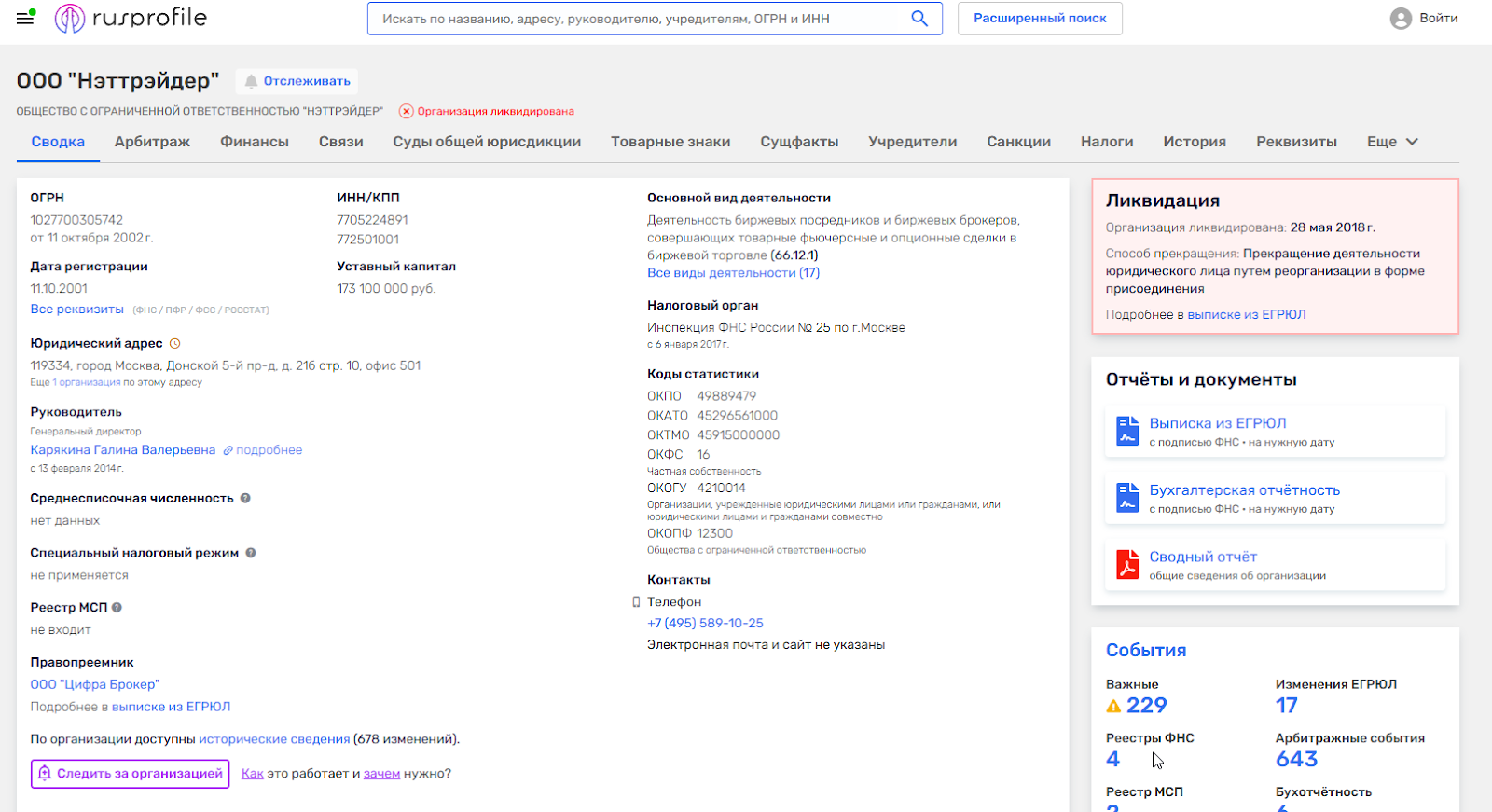Click the 17 Изменения ЕГРЮЛ count
Viewport: 1492px width, 812px height.
1287,706
